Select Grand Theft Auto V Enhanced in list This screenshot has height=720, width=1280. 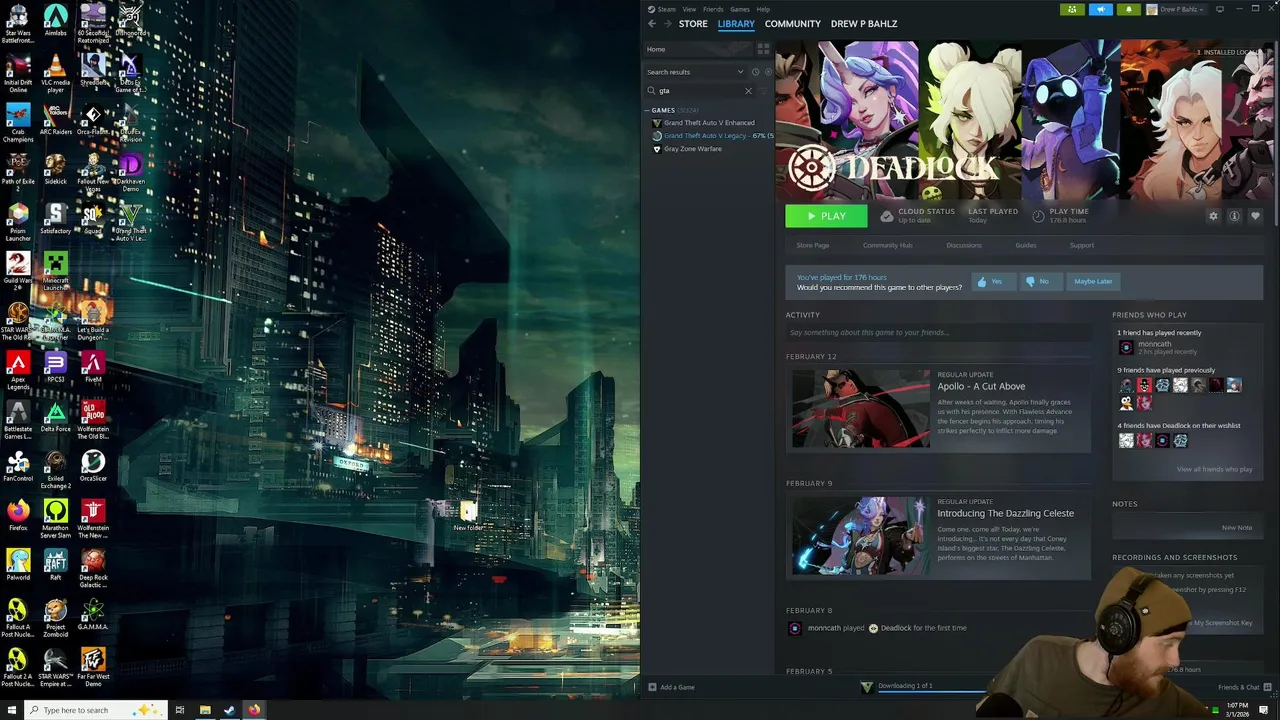[709, 123]
